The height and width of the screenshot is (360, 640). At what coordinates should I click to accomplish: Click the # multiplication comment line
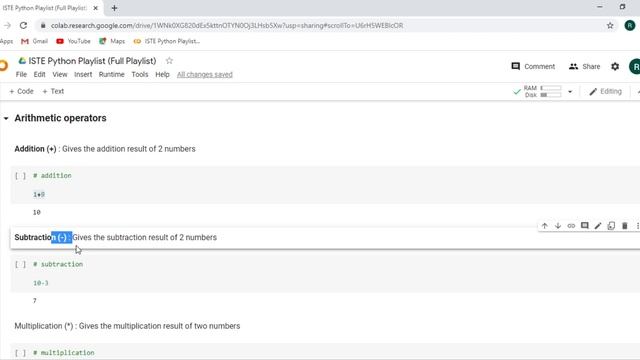point(64,353)
